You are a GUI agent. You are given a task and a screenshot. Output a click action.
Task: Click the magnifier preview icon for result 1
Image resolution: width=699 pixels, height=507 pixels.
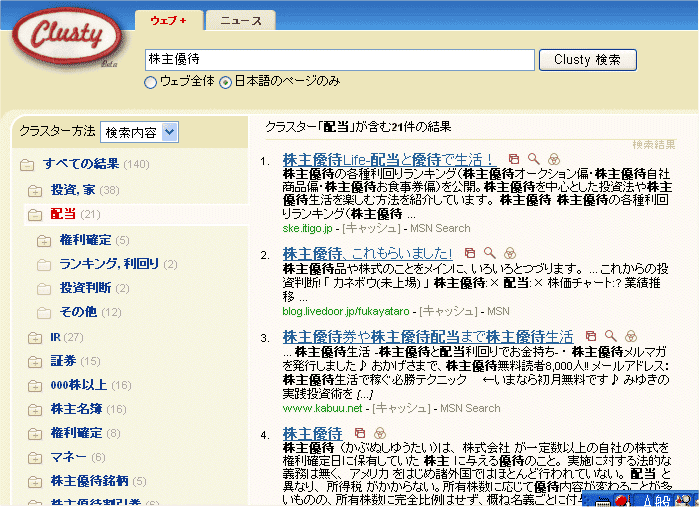534,159
